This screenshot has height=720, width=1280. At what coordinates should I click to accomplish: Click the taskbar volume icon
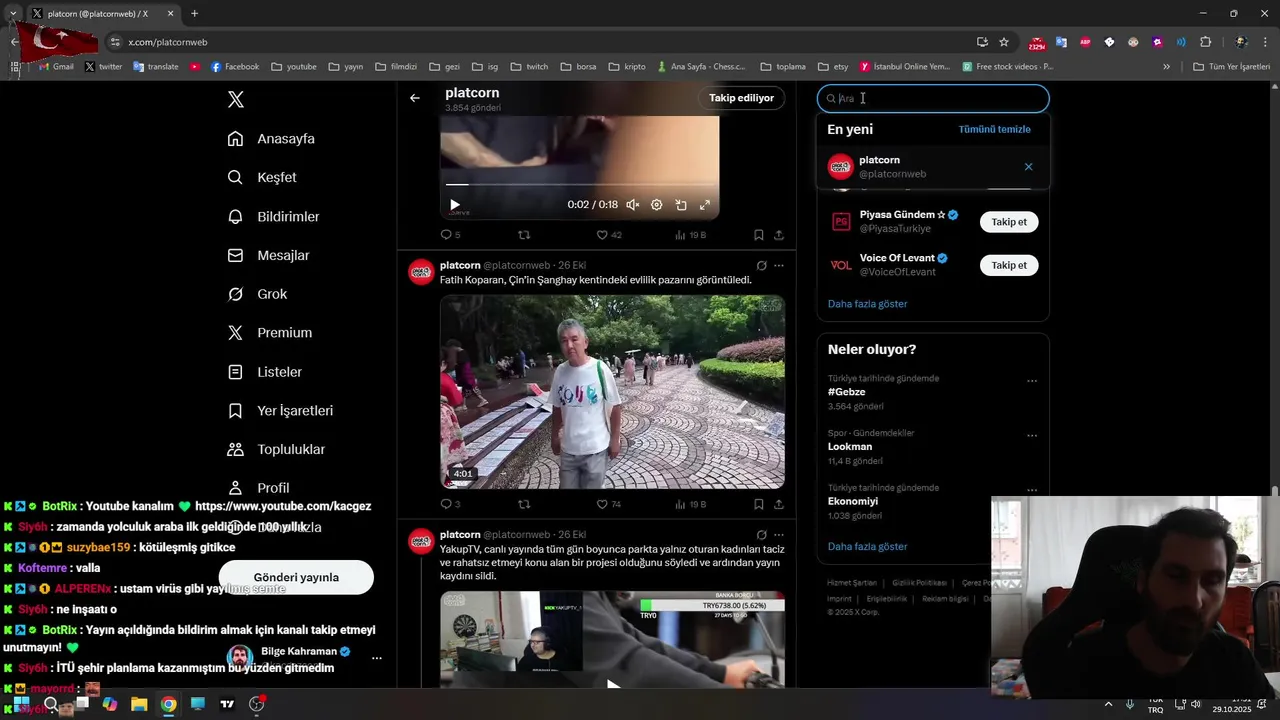coord(1196,704)
